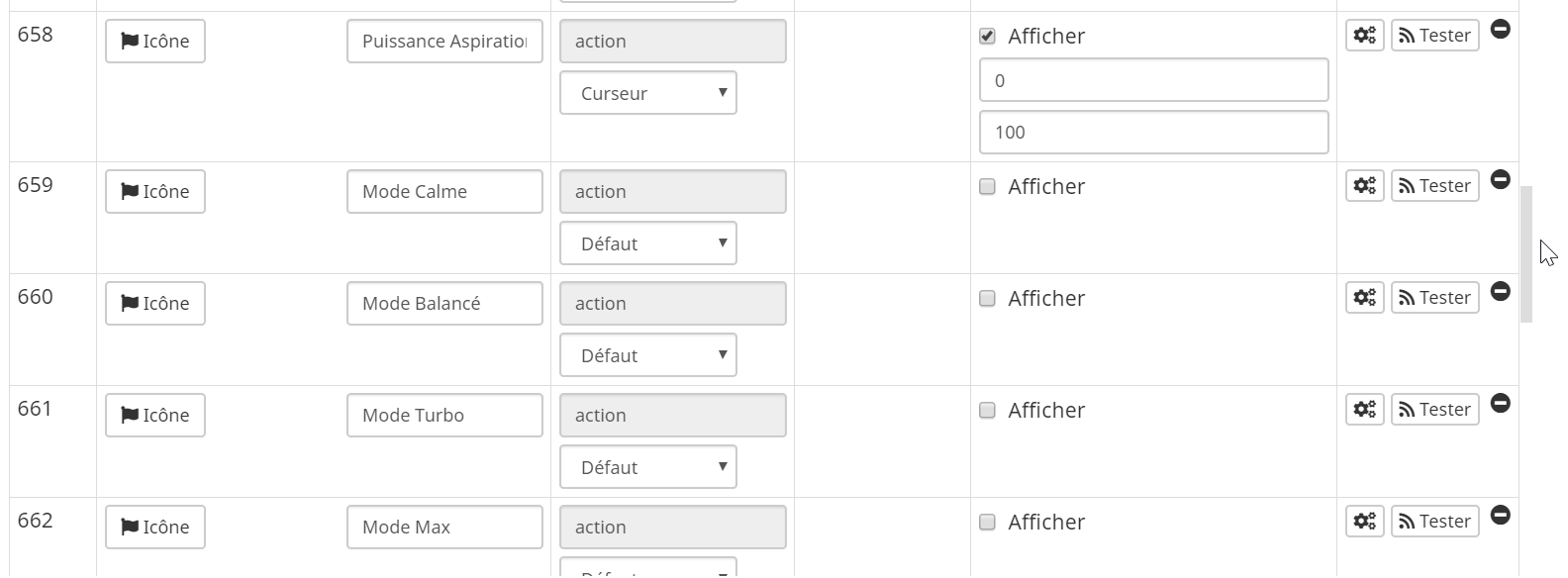Expand the Défaut dropdown for Mode Calme
This screenshot has width=1568, height=578.
tap(647, 243)
